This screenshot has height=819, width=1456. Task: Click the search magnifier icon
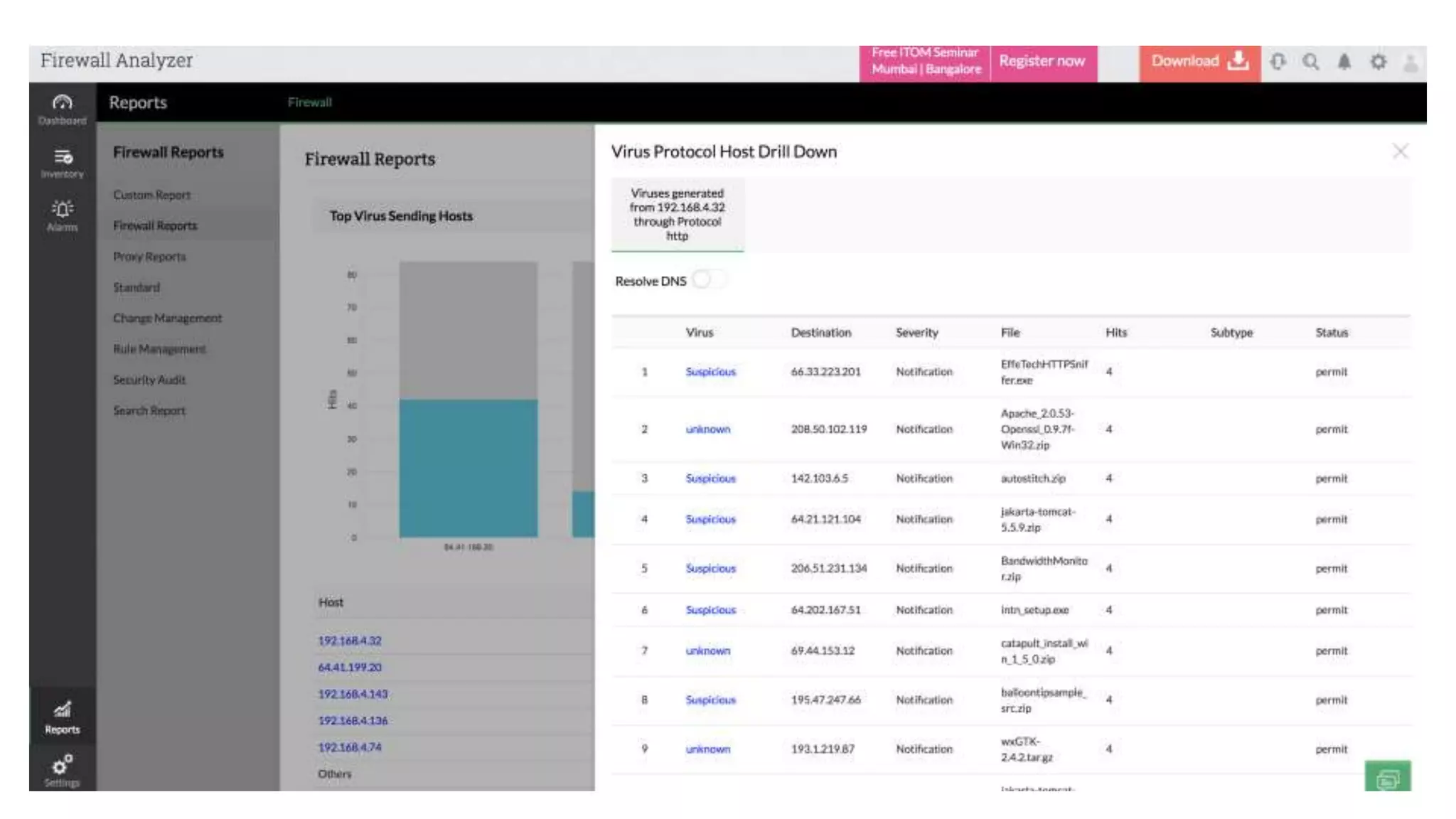click(1310, 62)
